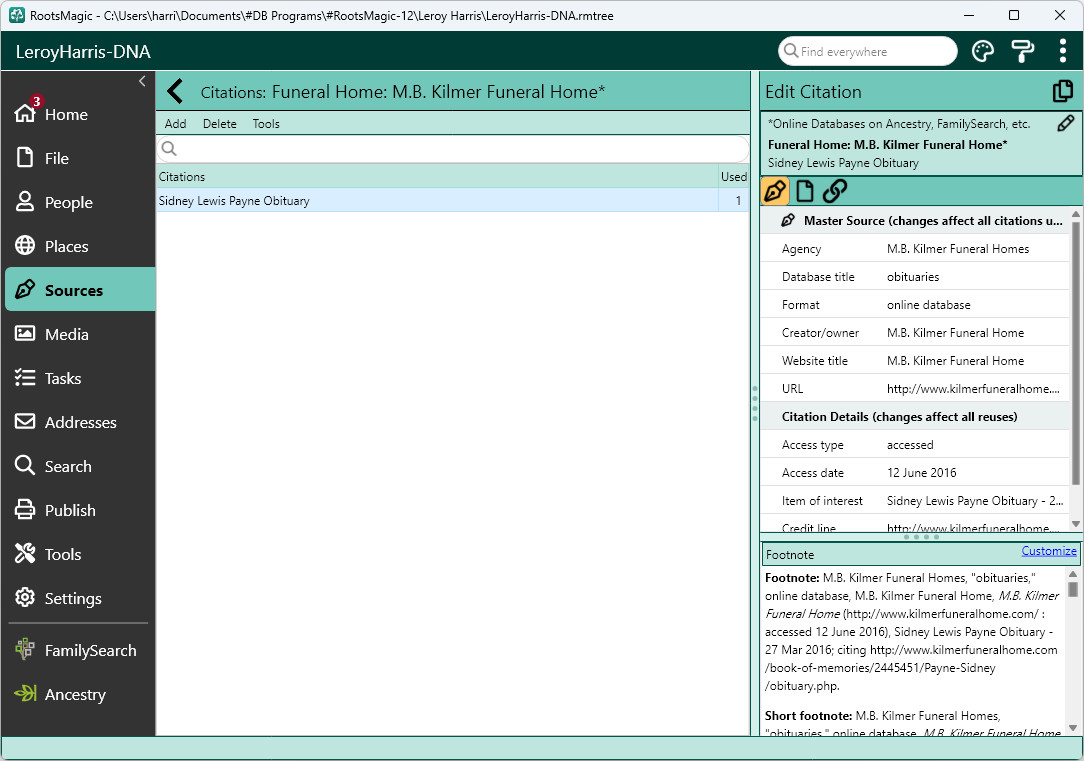
Task: Open the three-dot options menu
Action: [x=1063, y=51]
